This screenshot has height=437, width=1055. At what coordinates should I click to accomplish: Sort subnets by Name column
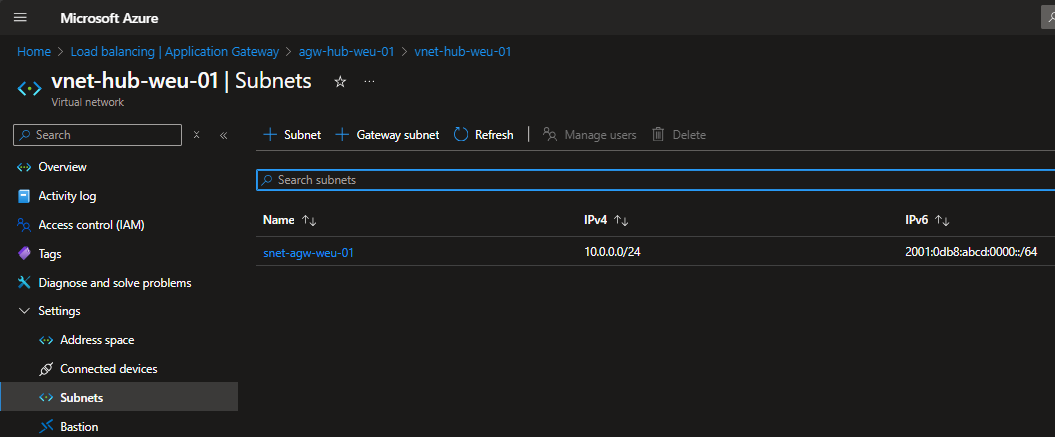tap(308, 220)
